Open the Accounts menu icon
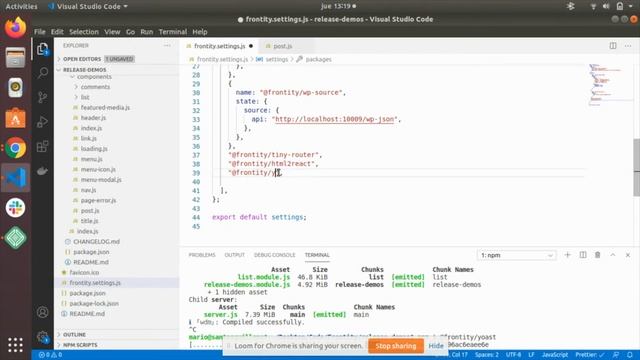Viewport: 640px width, 360px height. (x=42, y=312)
